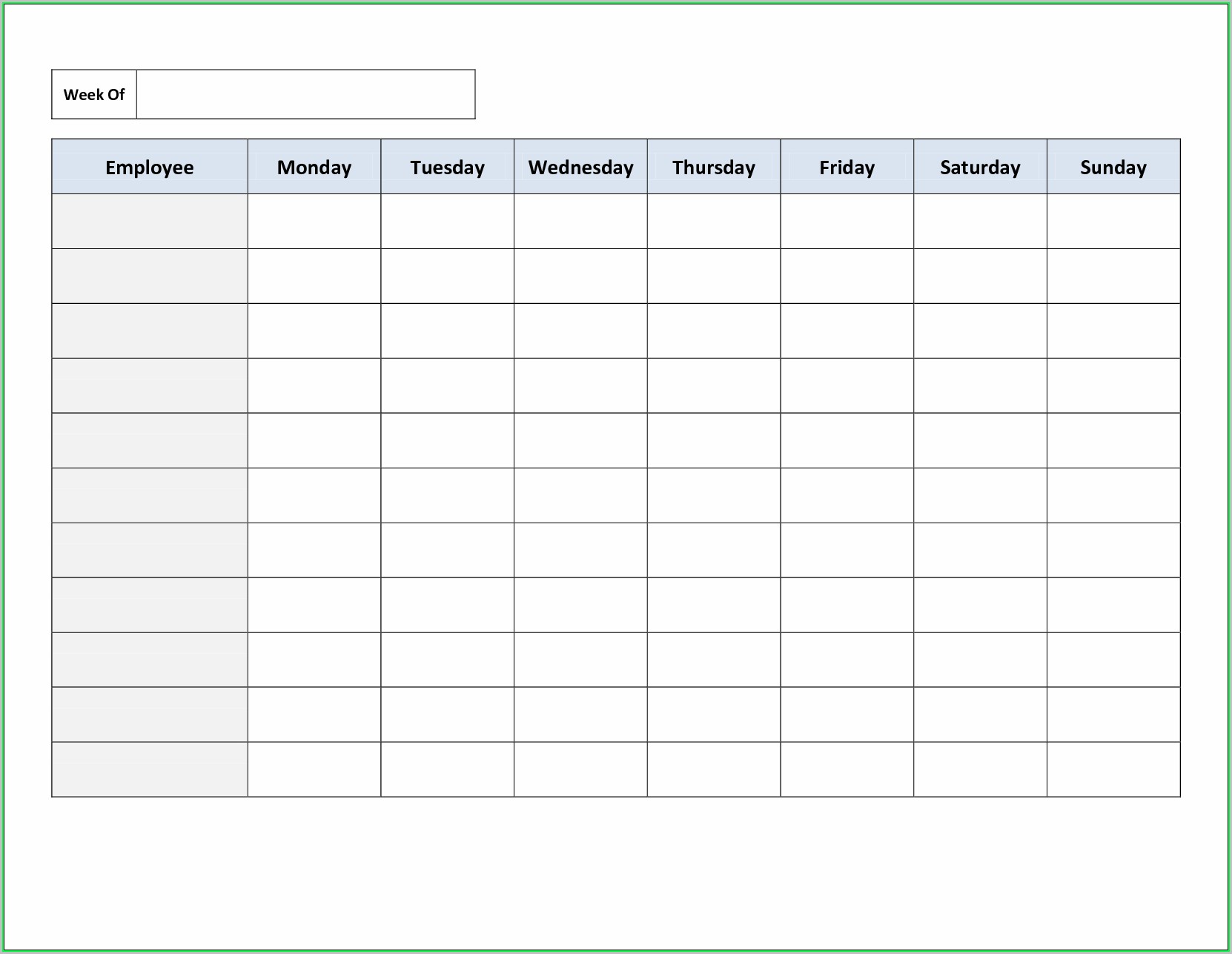Click the Saturday column header
The image size is (1232, 954).
tap(980, 167)
